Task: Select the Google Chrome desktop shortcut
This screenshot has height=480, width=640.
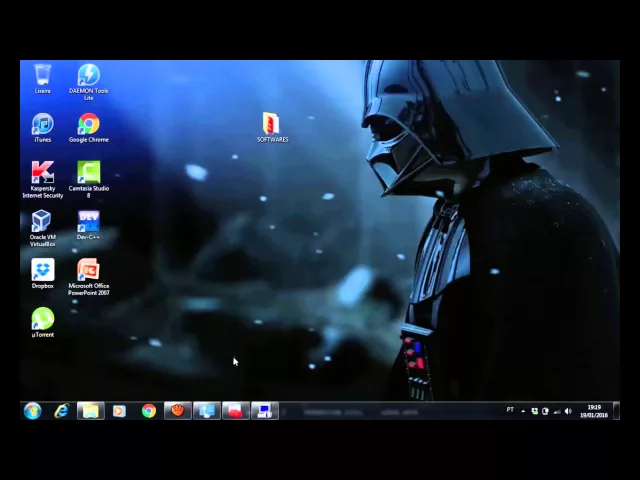Action: [x=89, y=128]
